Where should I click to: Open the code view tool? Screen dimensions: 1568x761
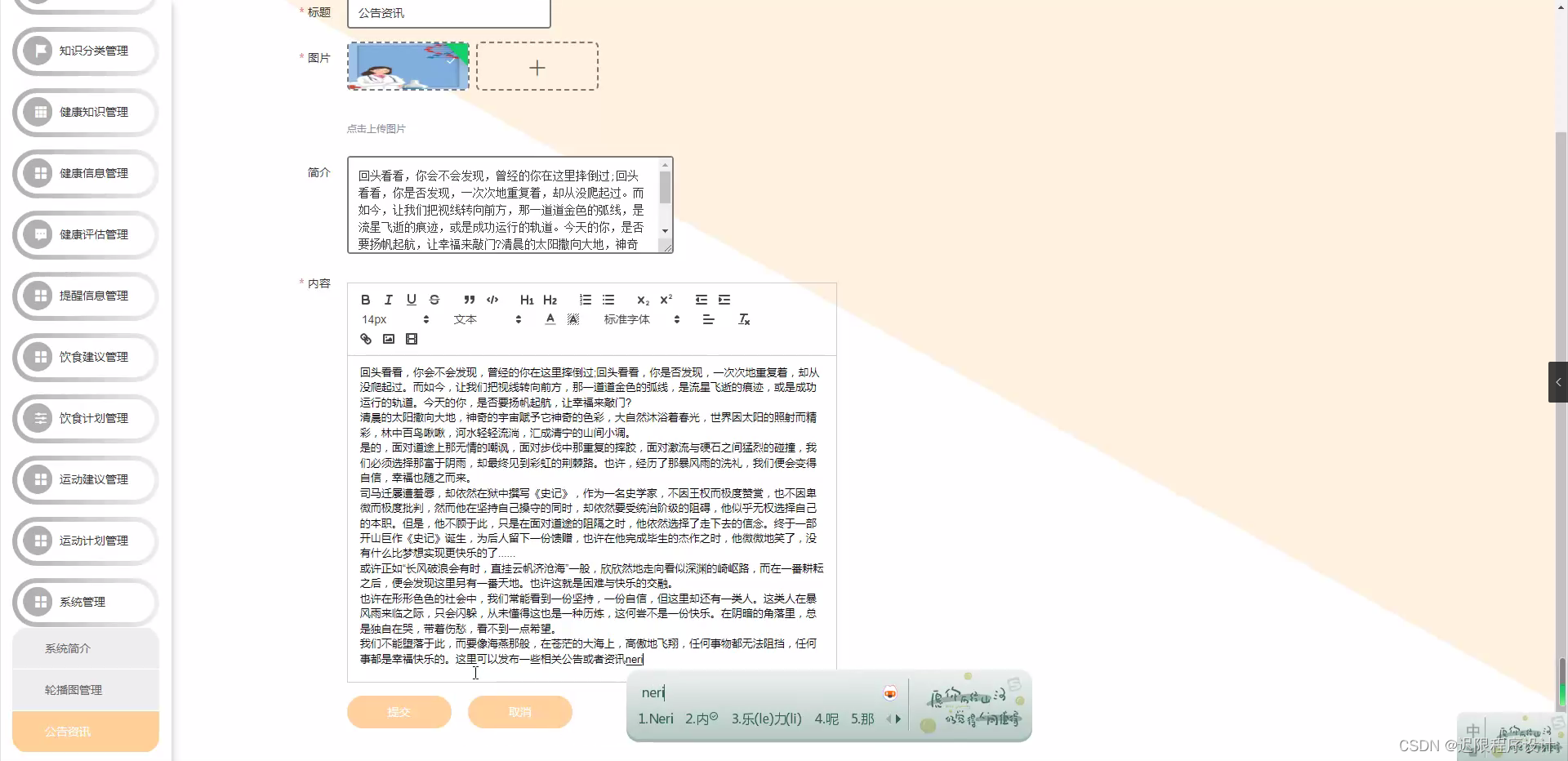click(x=492, y=300)
